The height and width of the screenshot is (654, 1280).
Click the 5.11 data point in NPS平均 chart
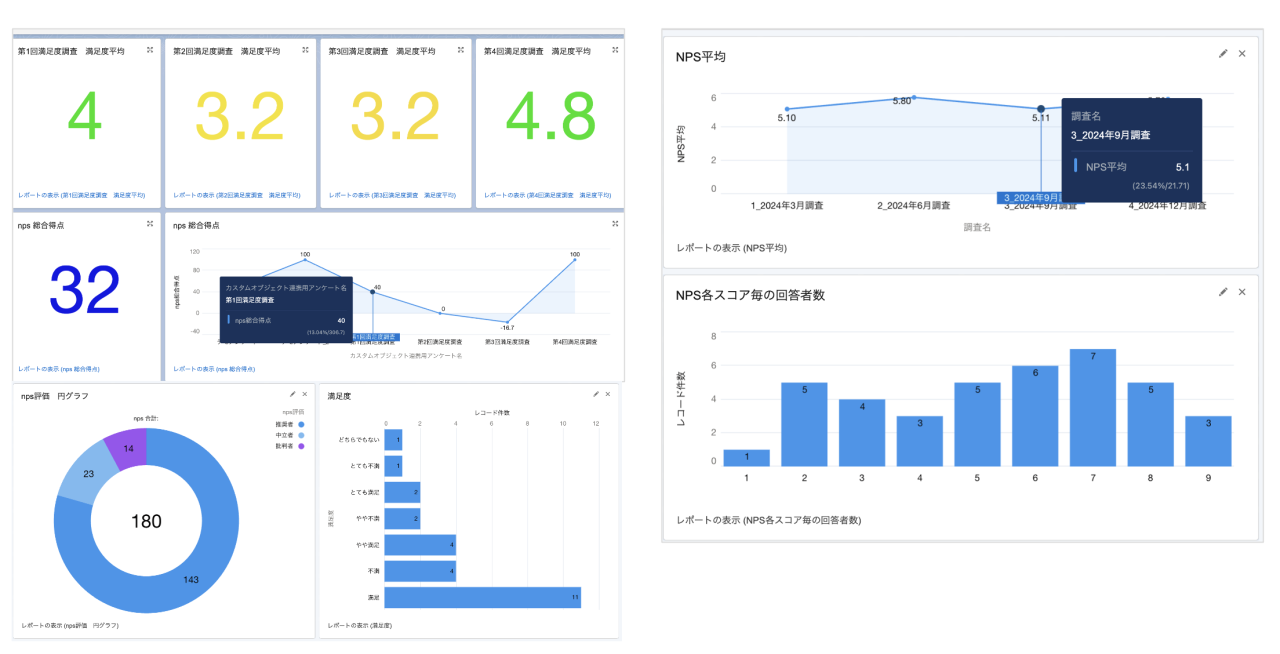(1041, 109)
